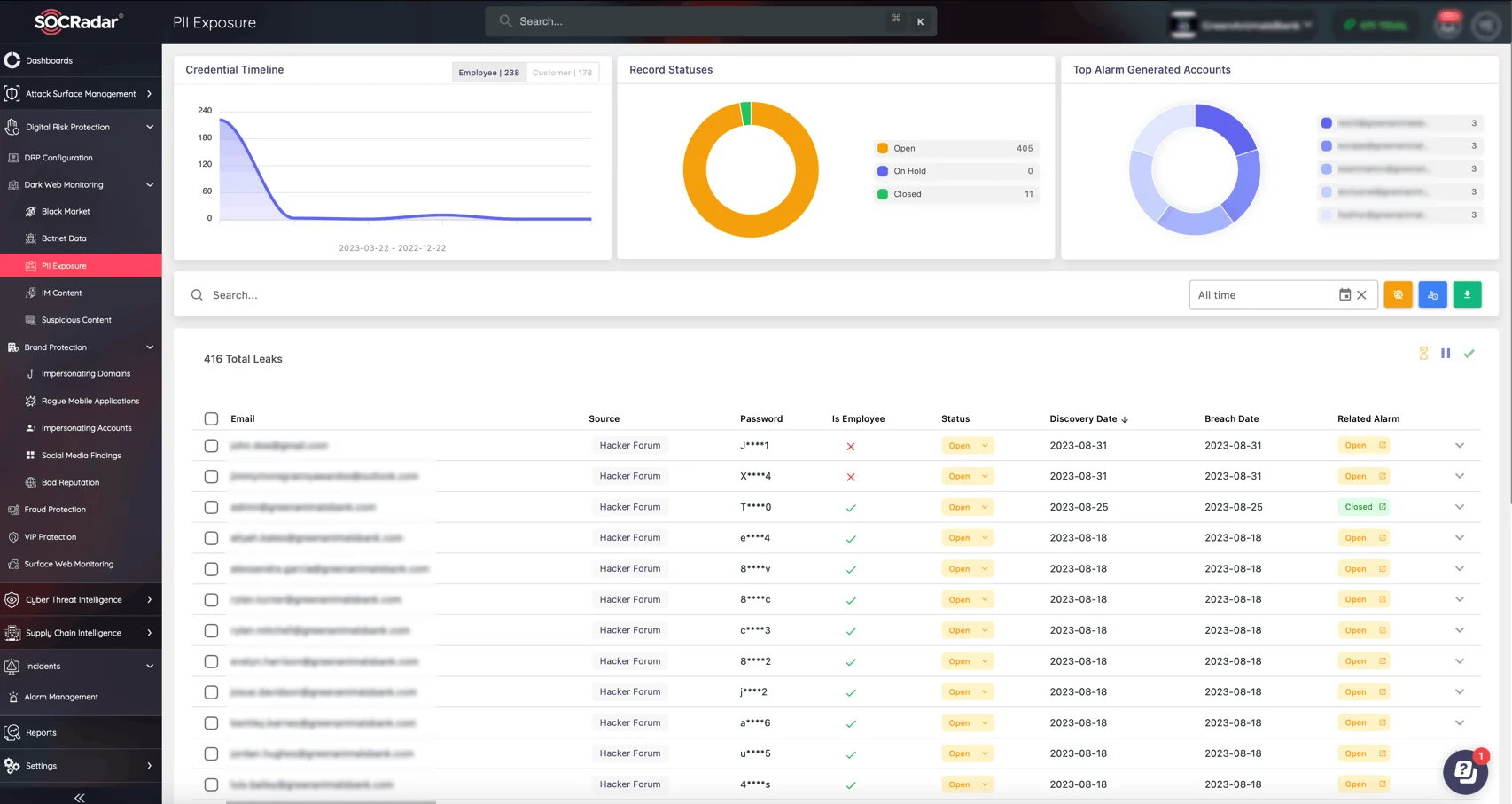Screen dimensions: 1512x804
Task: Expand Cyber Threat Intelligence menu
Action: (x=81, y=600)
